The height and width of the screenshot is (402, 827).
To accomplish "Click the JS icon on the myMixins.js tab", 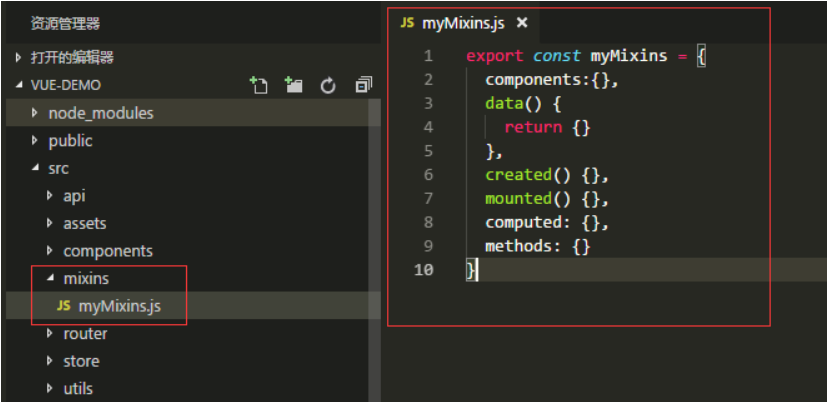I will (x=407, y=21).
